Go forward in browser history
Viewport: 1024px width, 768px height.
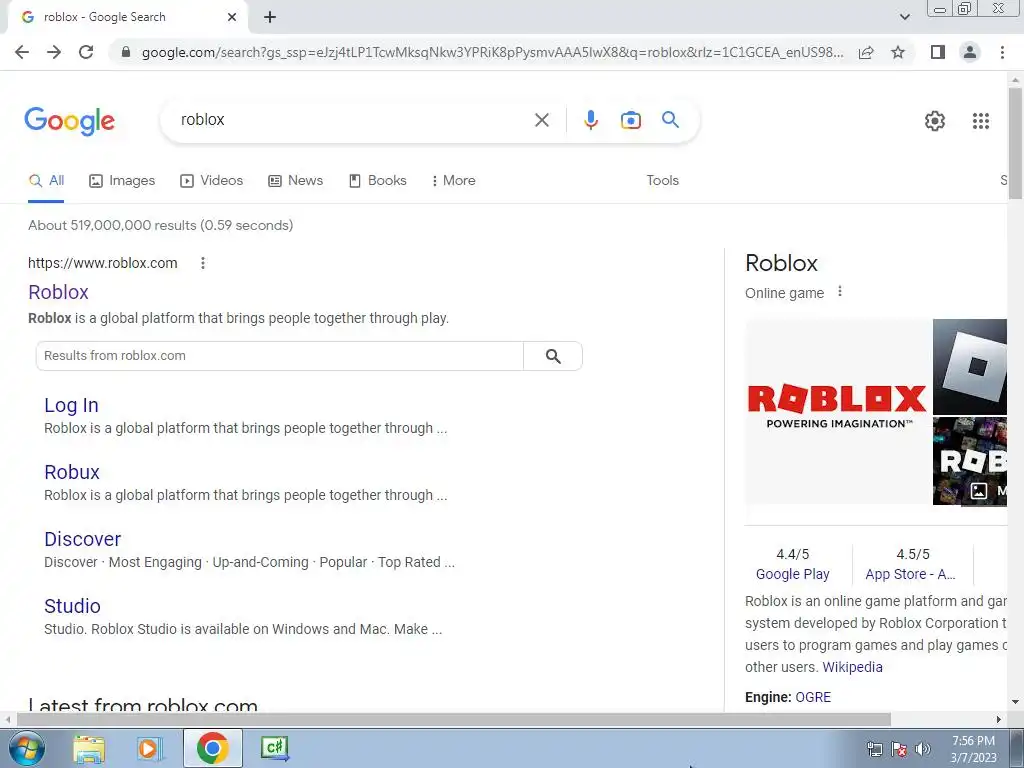[54, 52]
